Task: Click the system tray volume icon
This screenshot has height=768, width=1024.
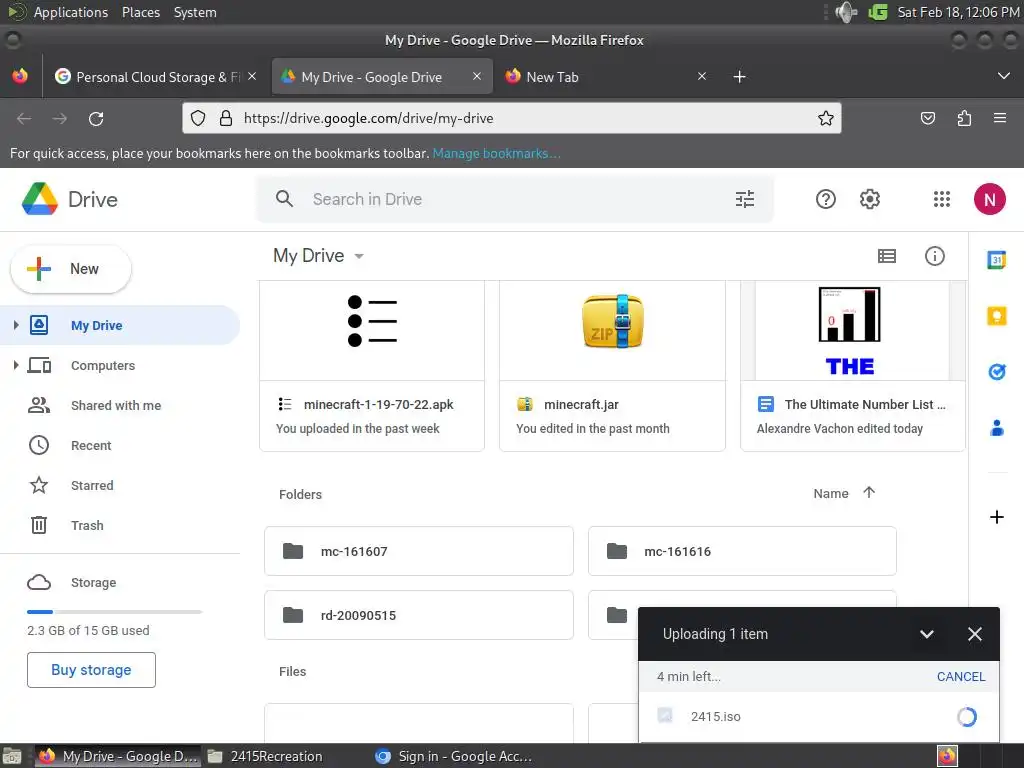Action: coord(846,12)
